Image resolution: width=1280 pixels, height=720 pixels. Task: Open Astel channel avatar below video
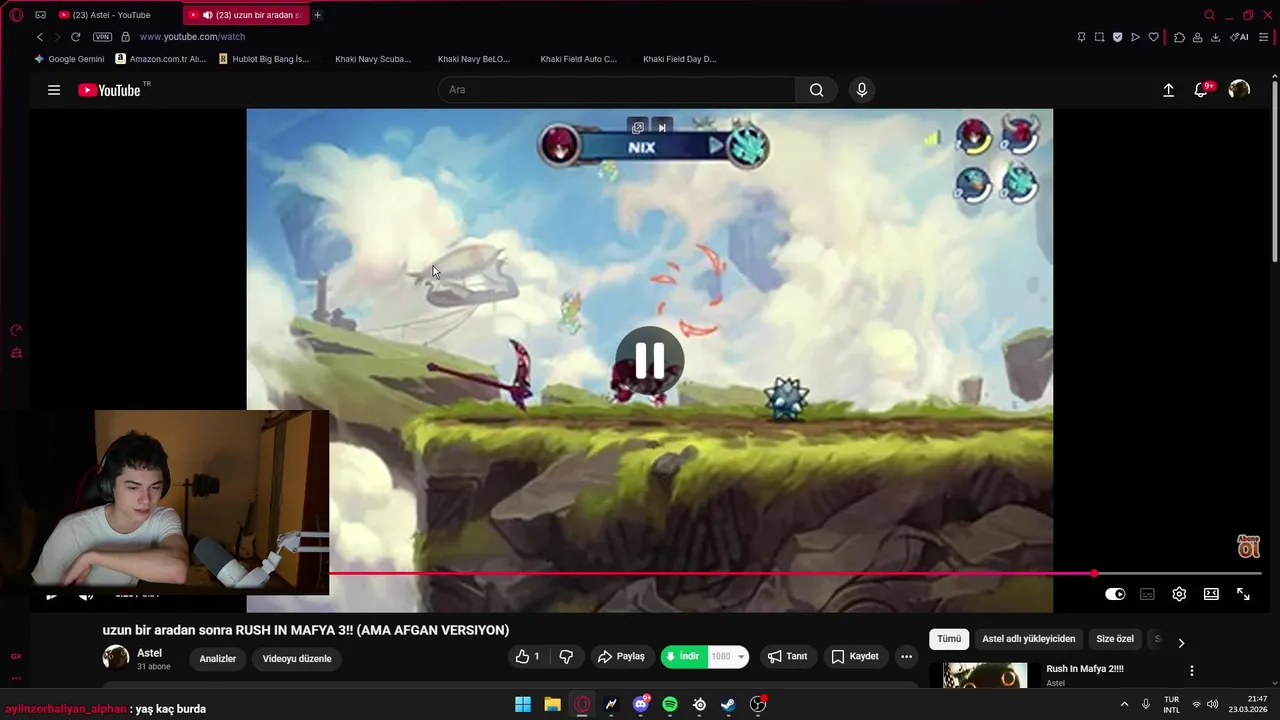point(116,657)
